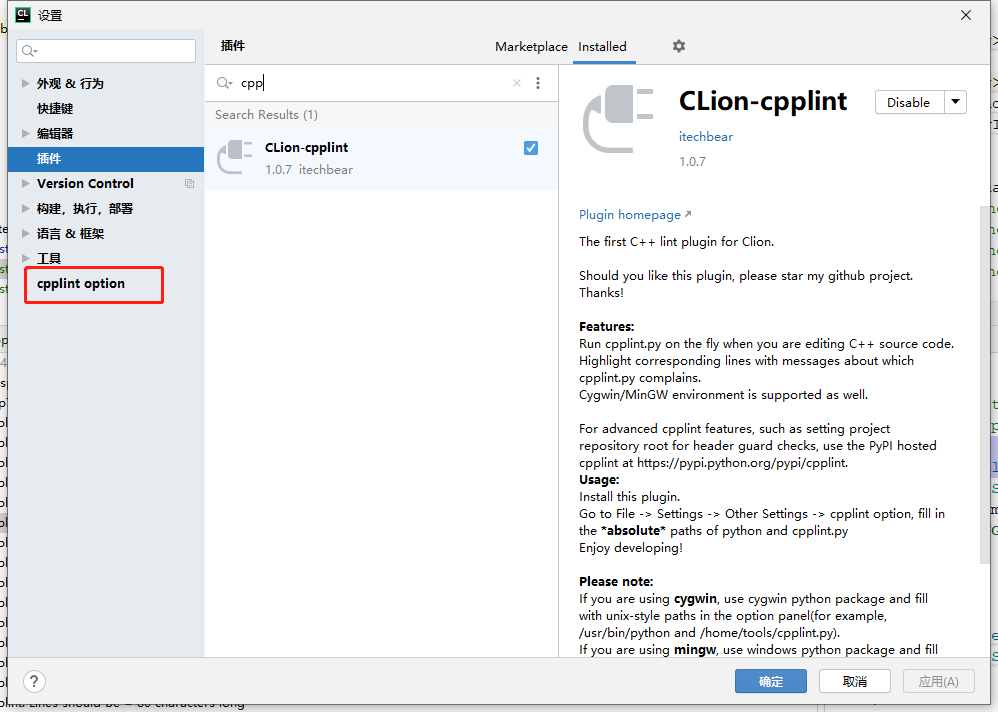Screen dimensions: 998x712
Task: Expand the 外观 & 行为 tree node
Action: click(x=25, y=83)
